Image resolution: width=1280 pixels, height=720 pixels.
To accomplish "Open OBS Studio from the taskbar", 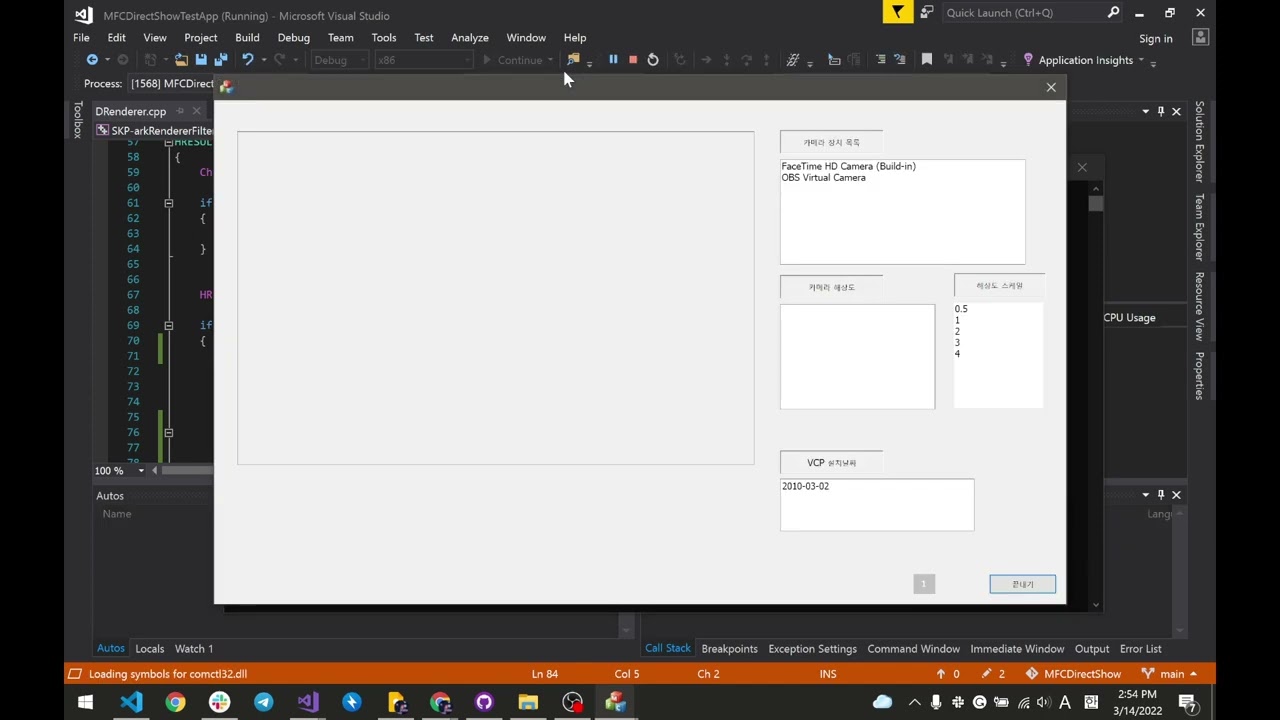I will (572, 702).
